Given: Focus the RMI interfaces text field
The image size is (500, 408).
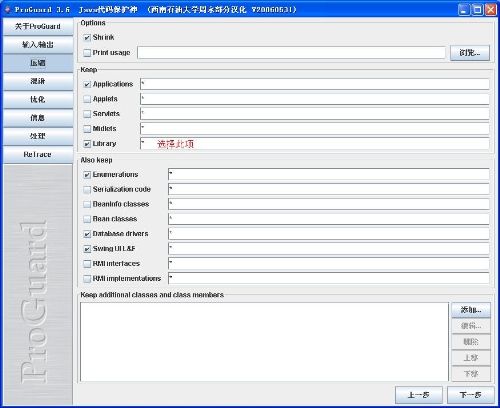Looking at the screenshot, I should (329, 263).
